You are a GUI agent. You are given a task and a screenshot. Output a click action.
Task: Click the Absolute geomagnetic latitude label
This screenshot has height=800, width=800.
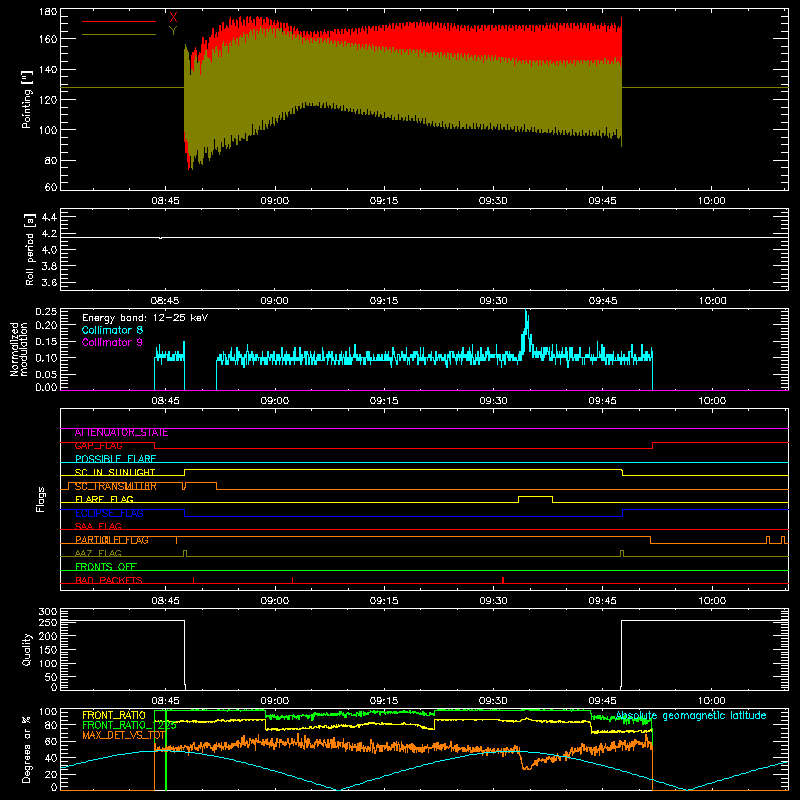click(691, 716)
